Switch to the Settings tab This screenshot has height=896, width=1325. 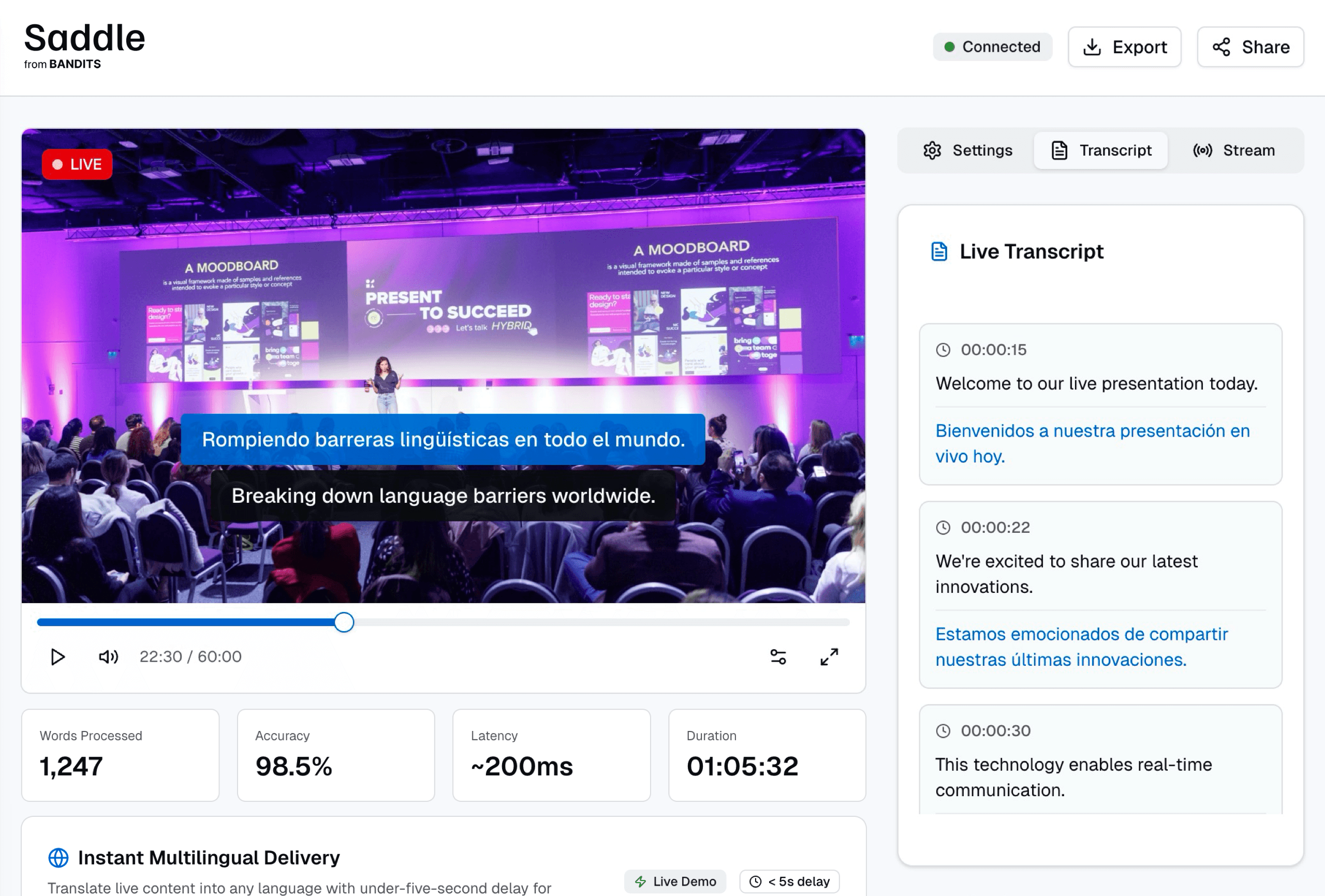967,151
